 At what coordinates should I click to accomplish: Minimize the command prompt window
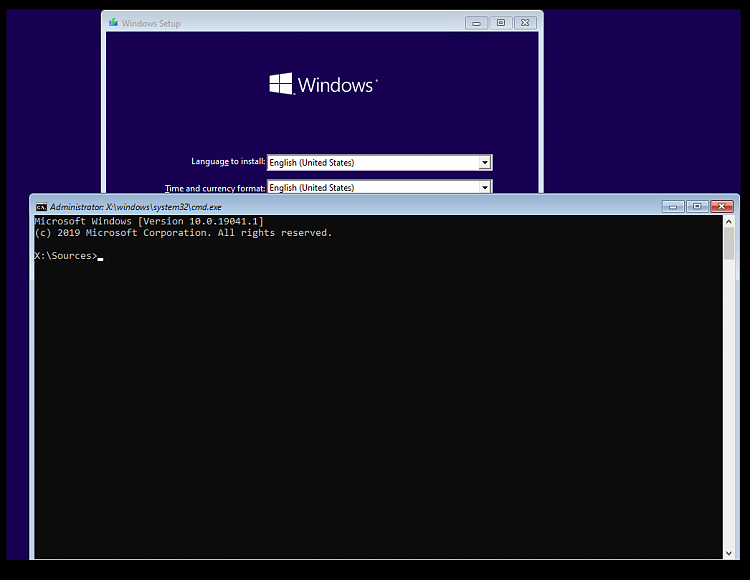click(x=673, y=207)
